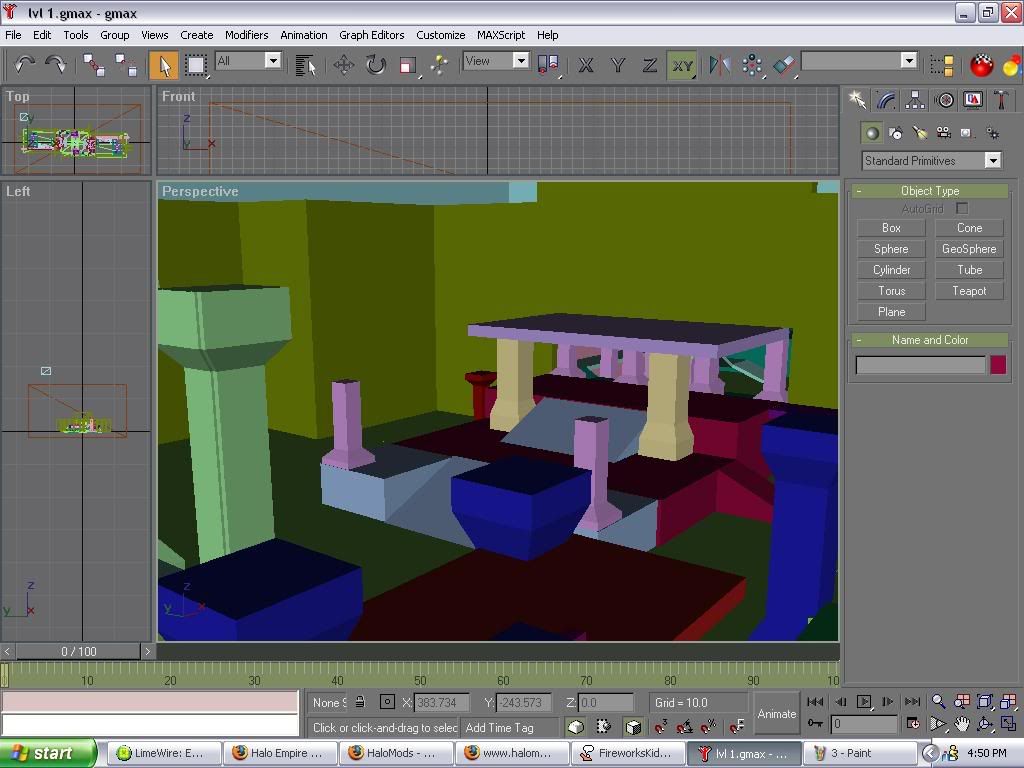Click the Box primitive button

[891, 228]
